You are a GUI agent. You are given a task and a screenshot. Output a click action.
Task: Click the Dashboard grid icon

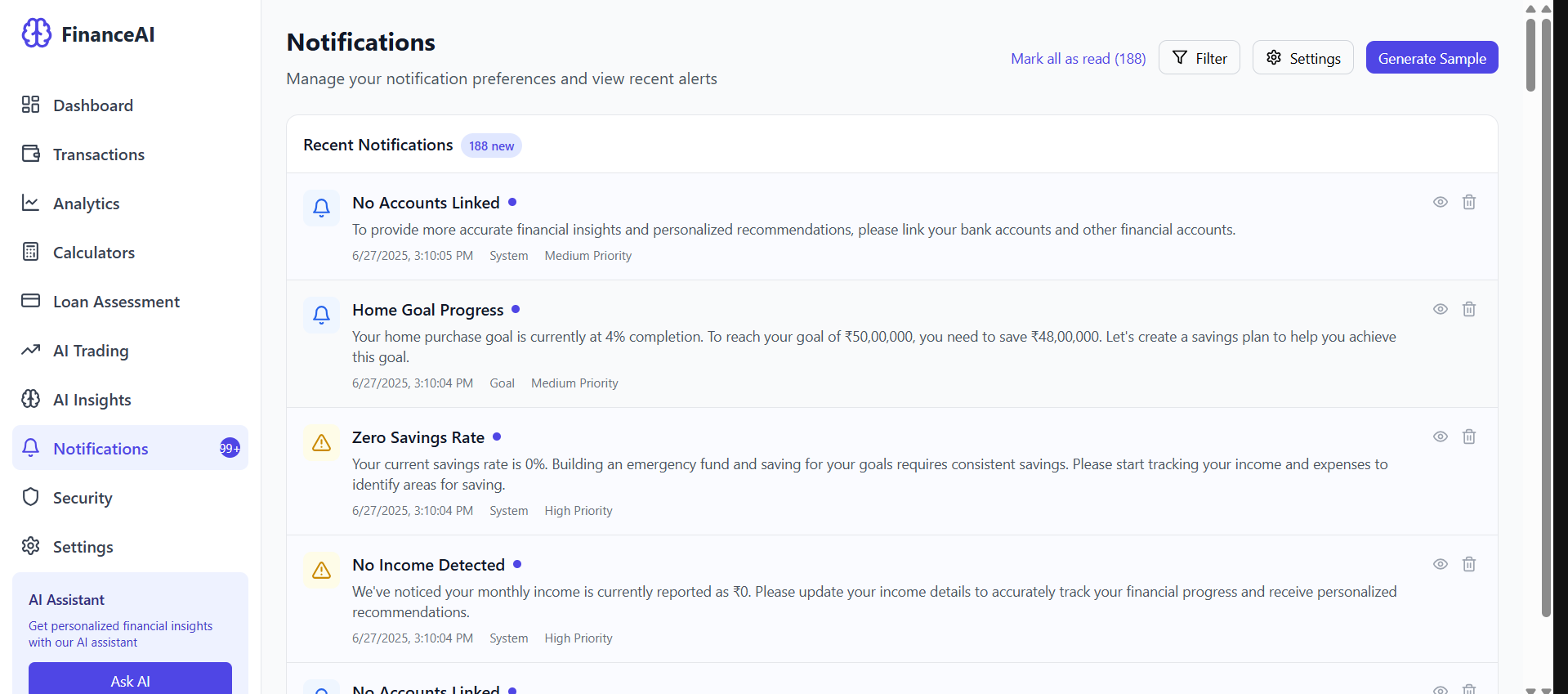31,105
